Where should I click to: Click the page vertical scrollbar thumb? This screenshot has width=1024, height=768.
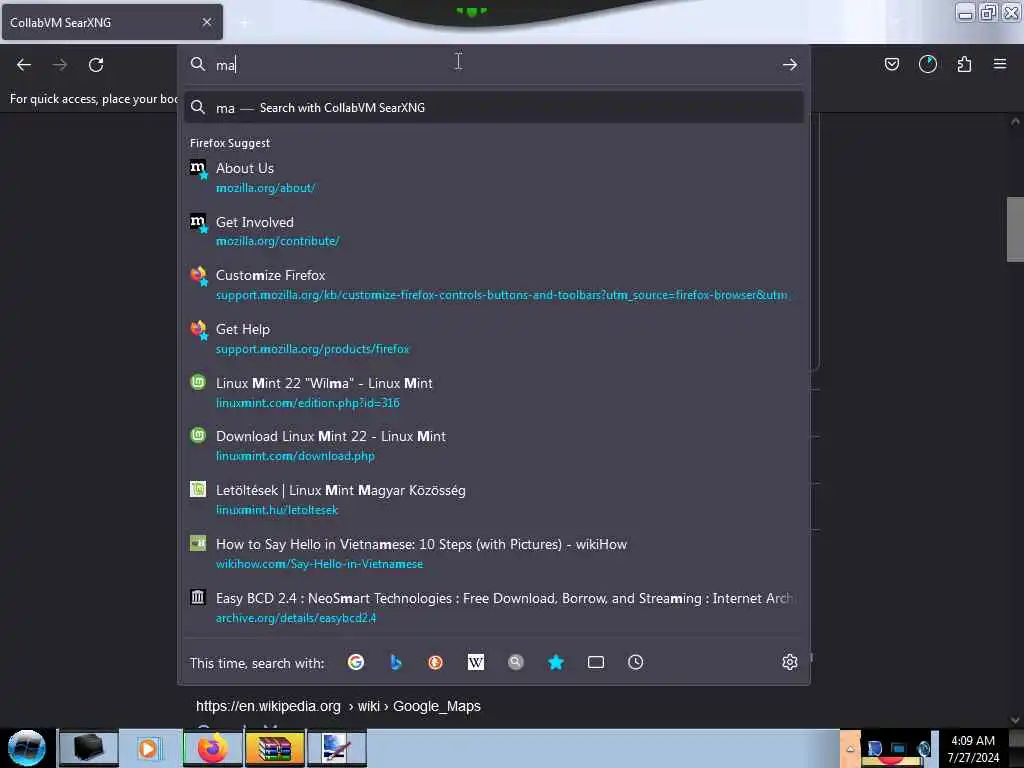tap(1015, 229)
